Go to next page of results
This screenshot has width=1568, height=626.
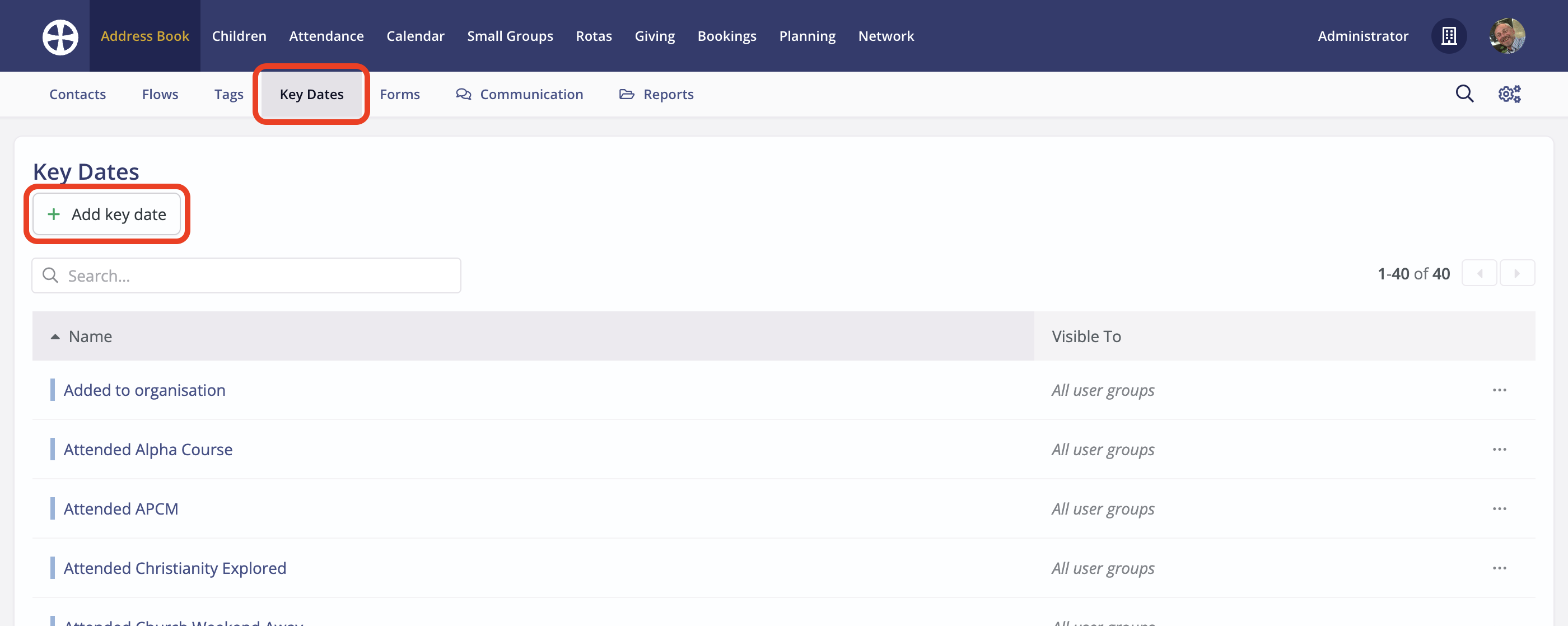tap(1516, 273)
